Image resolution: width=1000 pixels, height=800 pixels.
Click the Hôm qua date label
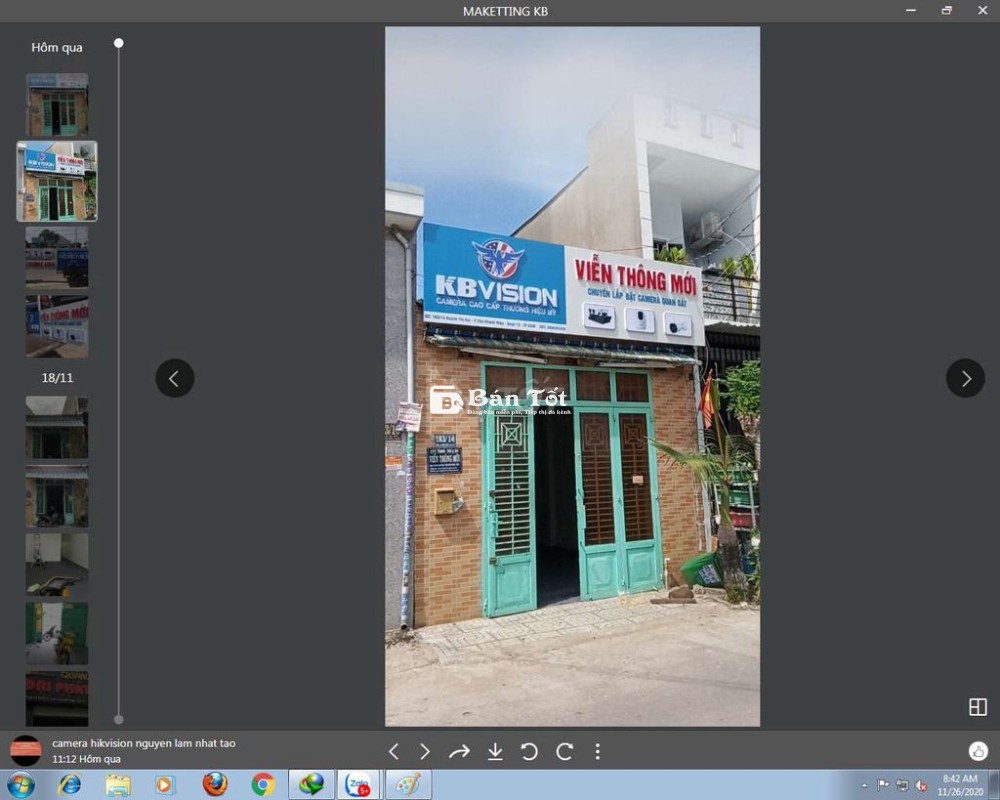(57, 48)
